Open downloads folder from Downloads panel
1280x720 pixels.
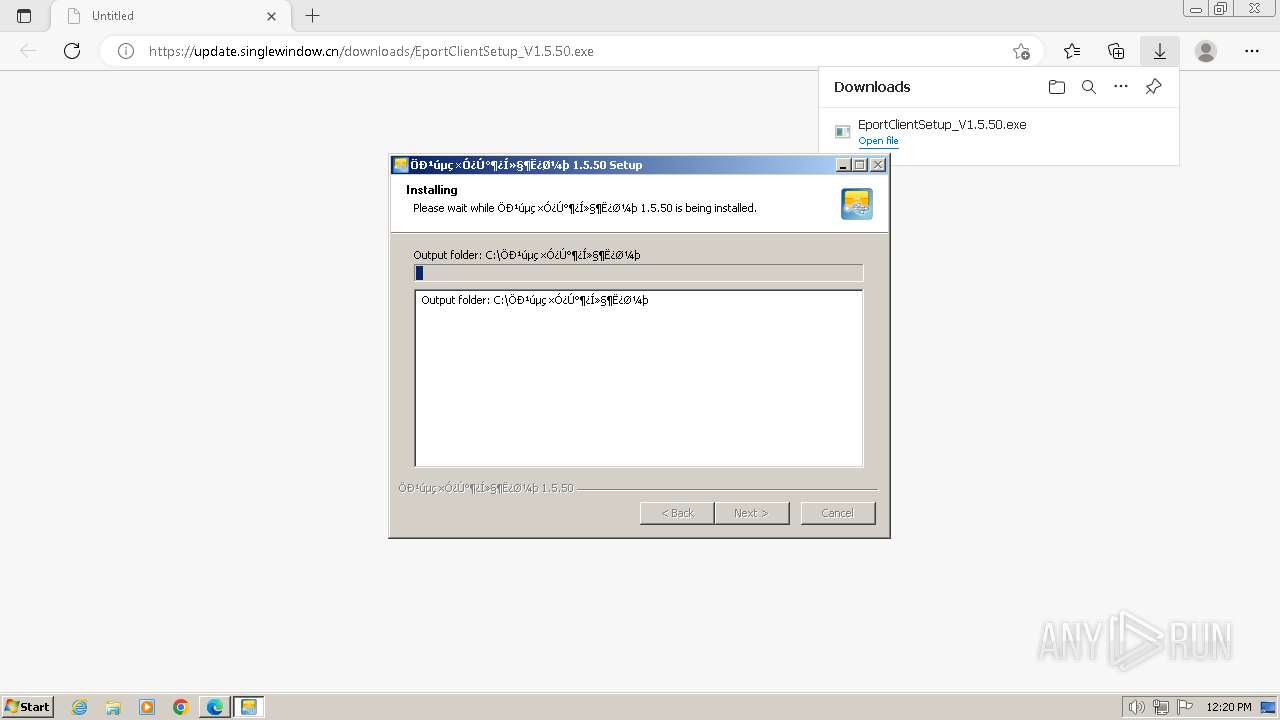point(1057,87)
